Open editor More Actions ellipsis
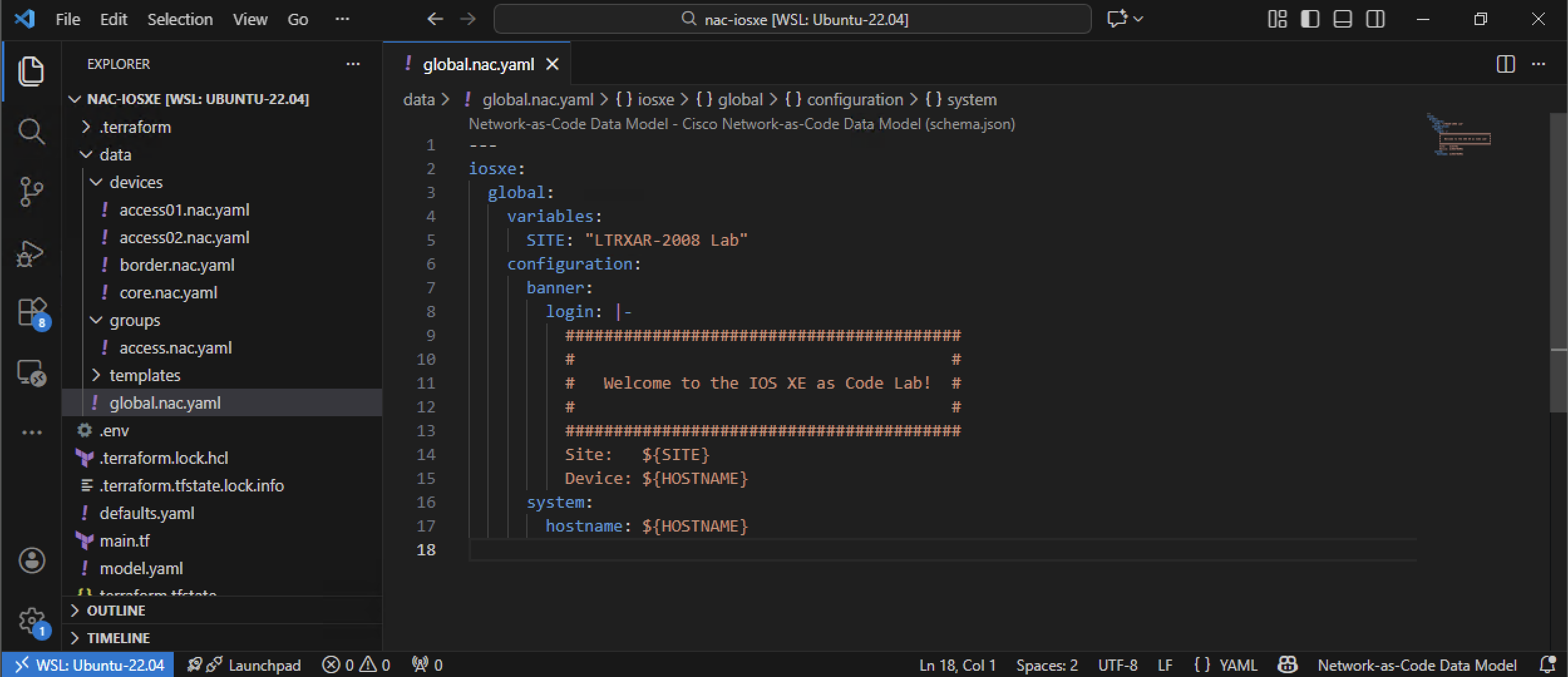The width and height of the screenshot is (1568, 677). coord(1539,64)
